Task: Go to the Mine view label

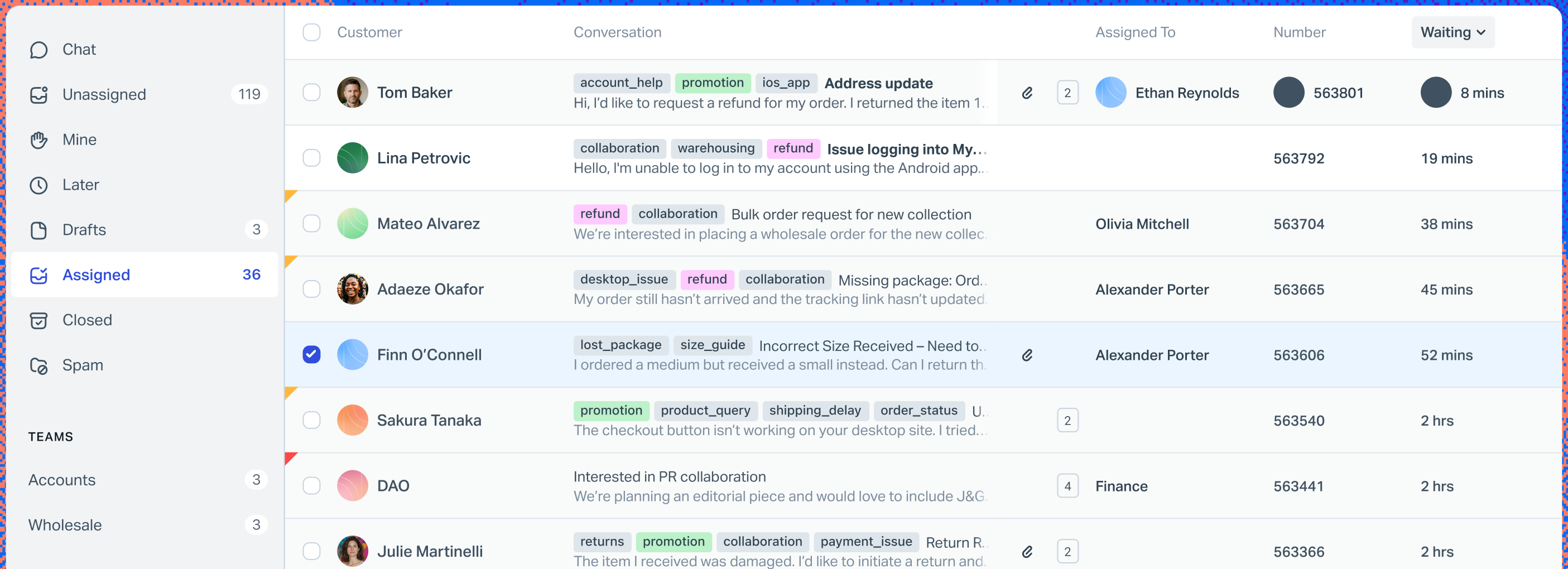Action: (x=79, y=140)
